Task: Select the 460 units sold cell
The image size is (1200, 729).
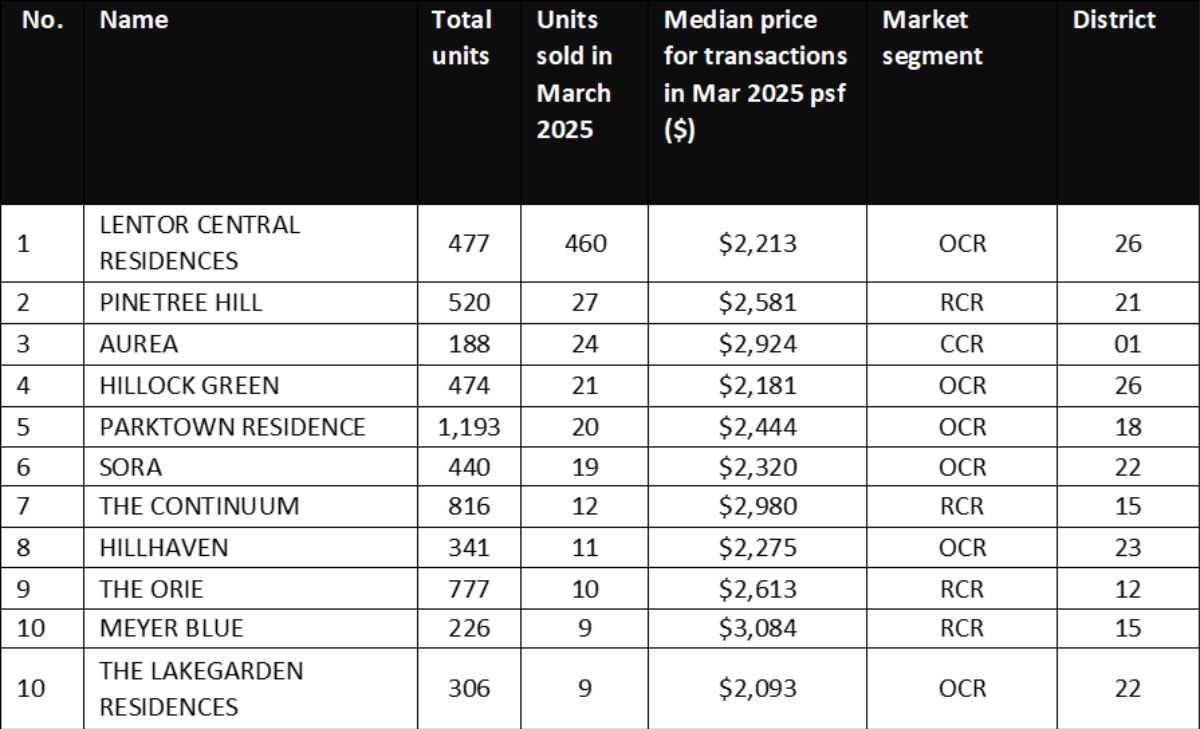Action: click(584, 243)
